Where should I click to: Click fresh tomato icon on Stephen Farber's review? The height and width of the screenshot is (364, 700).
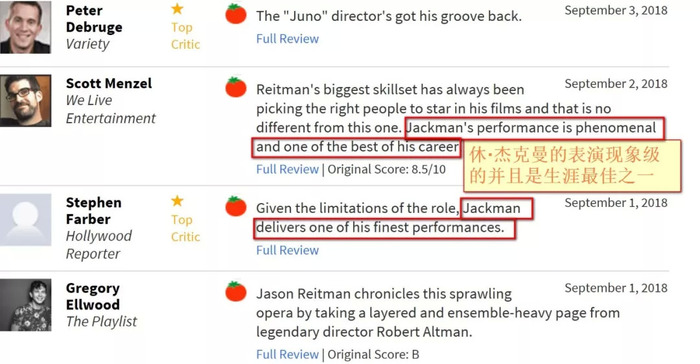(236, 206)
